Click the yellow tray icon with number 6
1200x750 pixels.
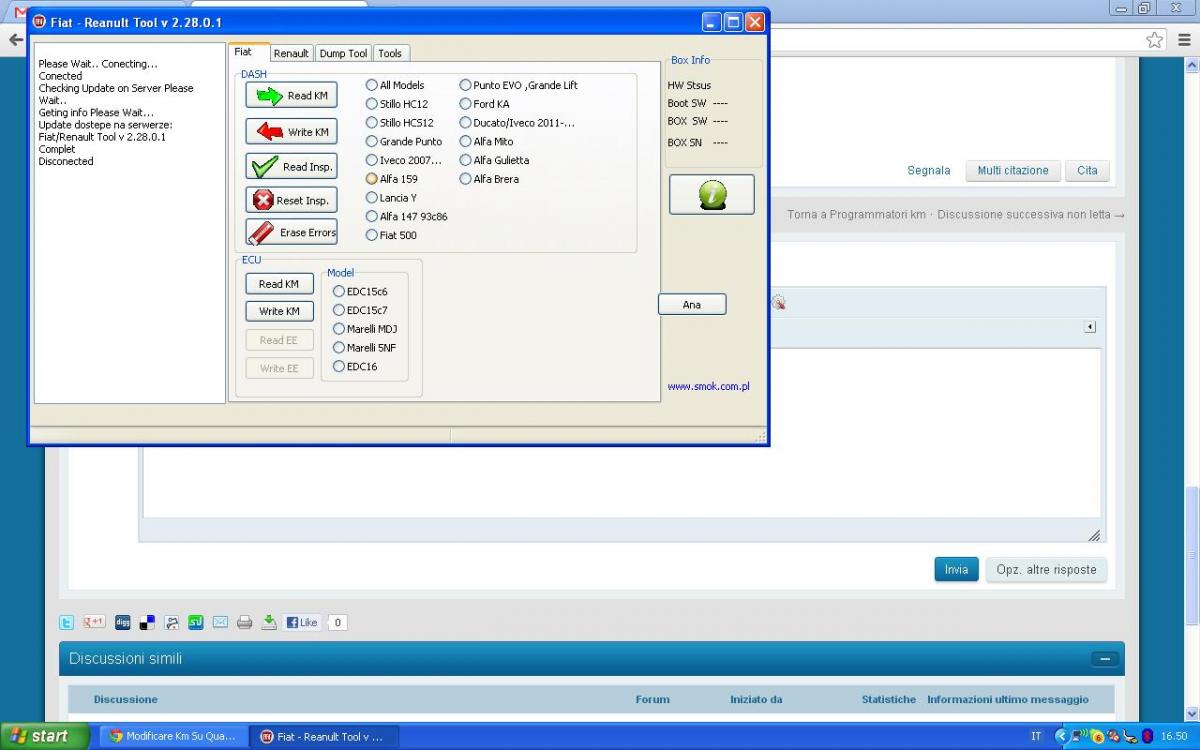(x=1097, y=736)
